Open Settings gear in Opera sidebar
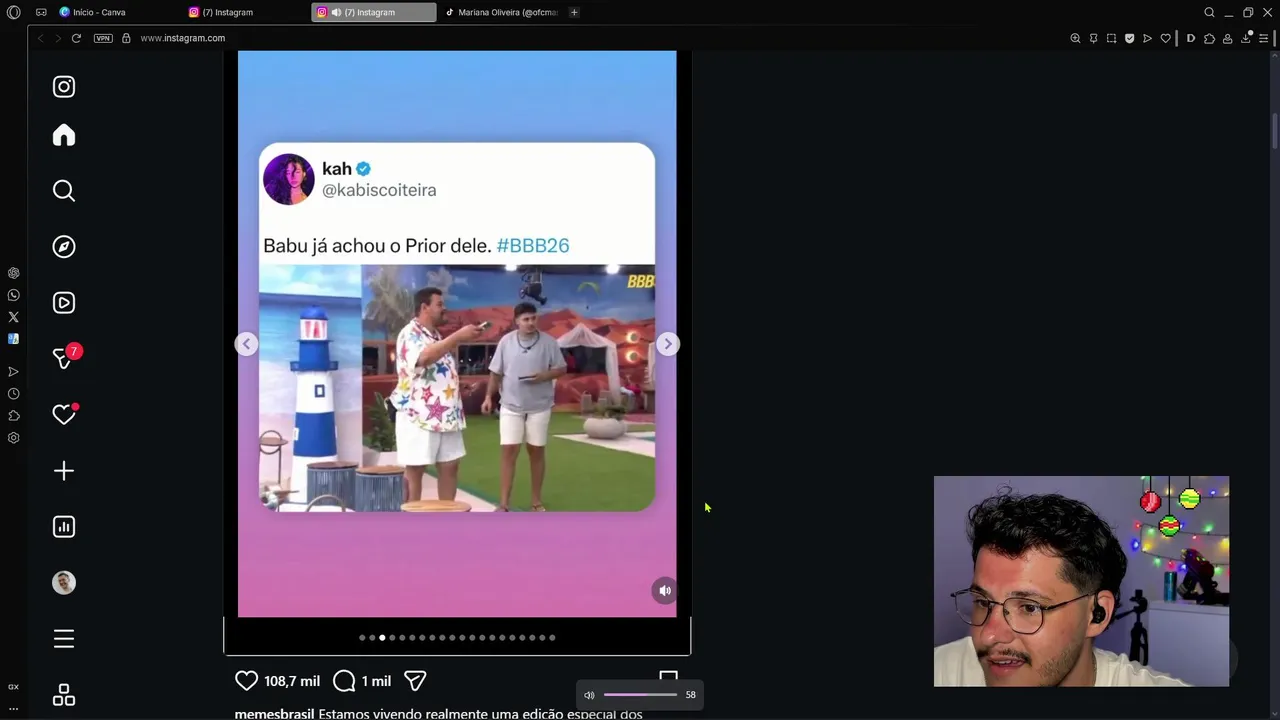The width and height of the screenshot is (1280, 720). click(13, 438)
